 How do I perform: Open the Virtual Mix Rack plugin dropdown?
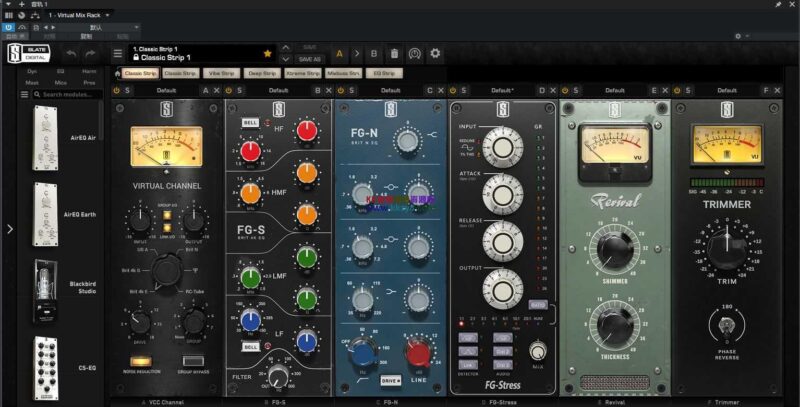coord(107,15)
